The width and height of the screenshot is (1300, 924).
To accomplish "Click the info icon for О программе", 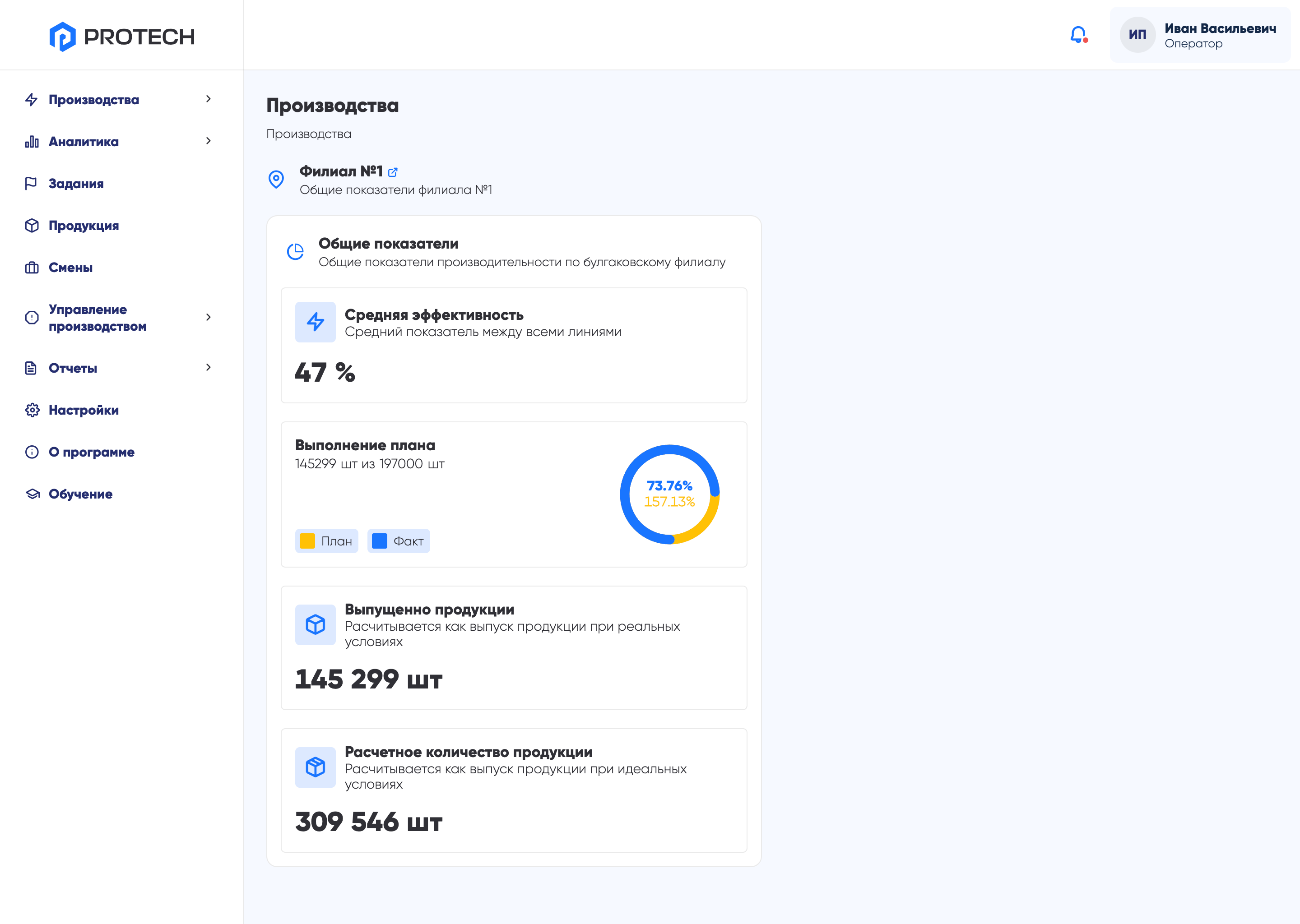I will pos(32,452).
